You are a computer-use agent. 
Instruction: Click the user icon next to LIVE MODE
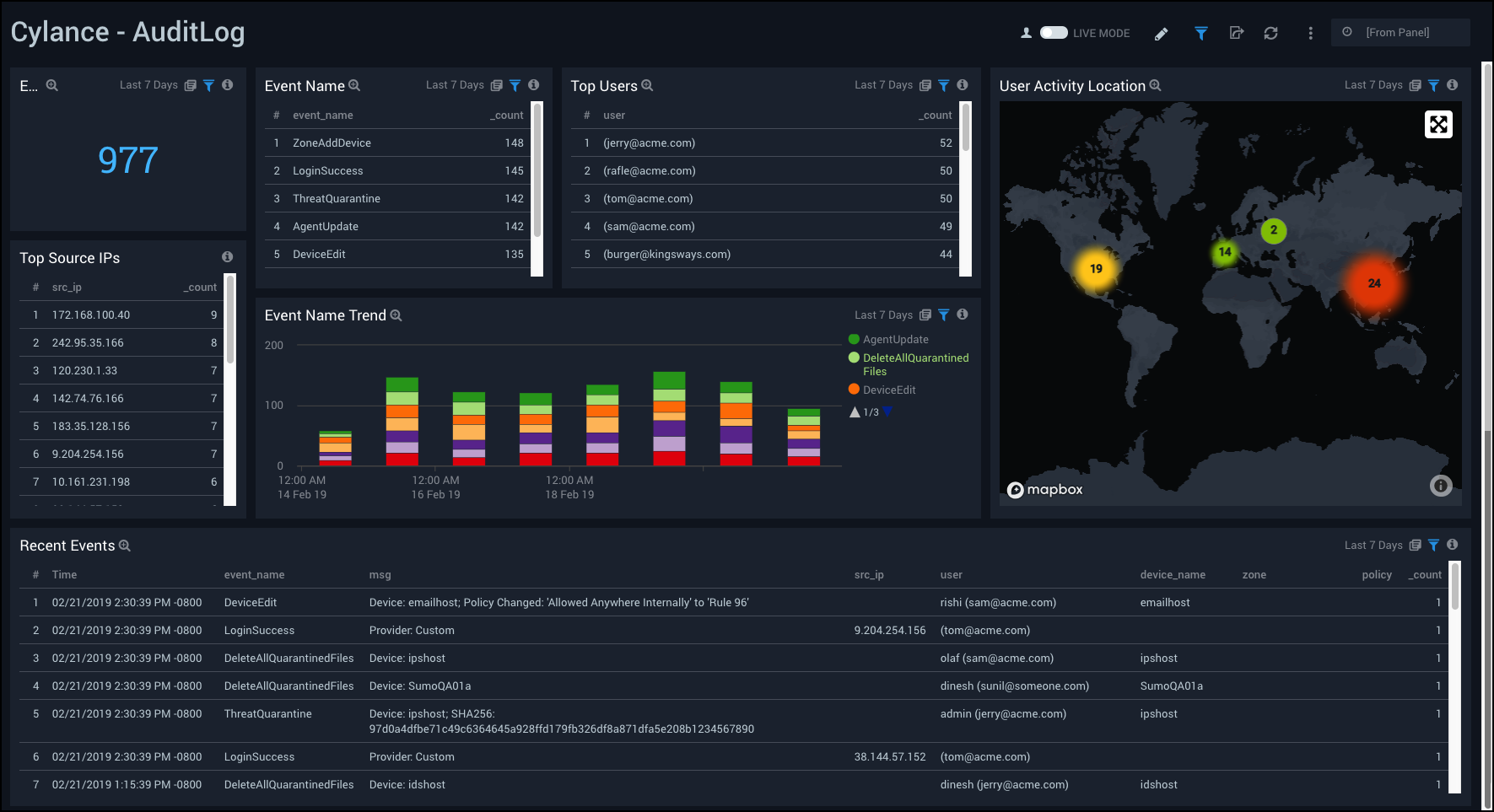point(1026,32)
